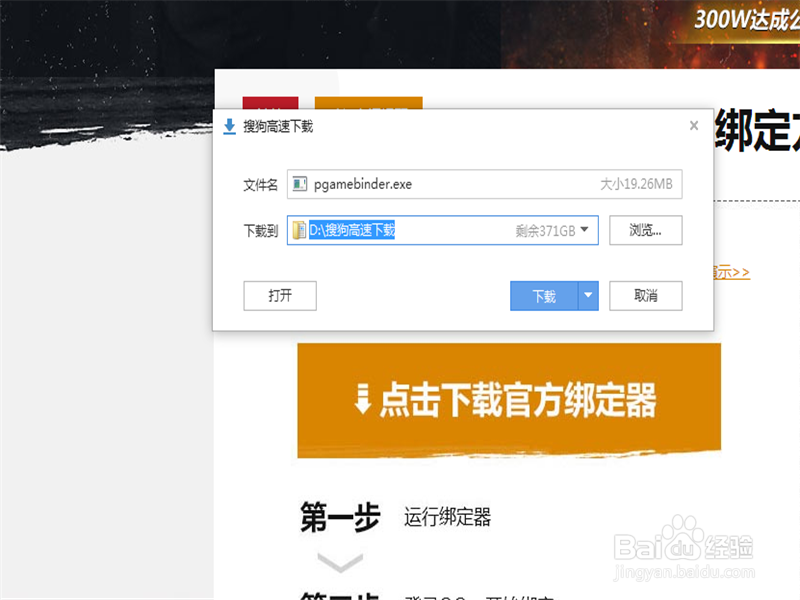Screen dimensions: 800x600
Task: Click the 点击下载官方绑定器 download banner
Action: (x=510, y=399)
